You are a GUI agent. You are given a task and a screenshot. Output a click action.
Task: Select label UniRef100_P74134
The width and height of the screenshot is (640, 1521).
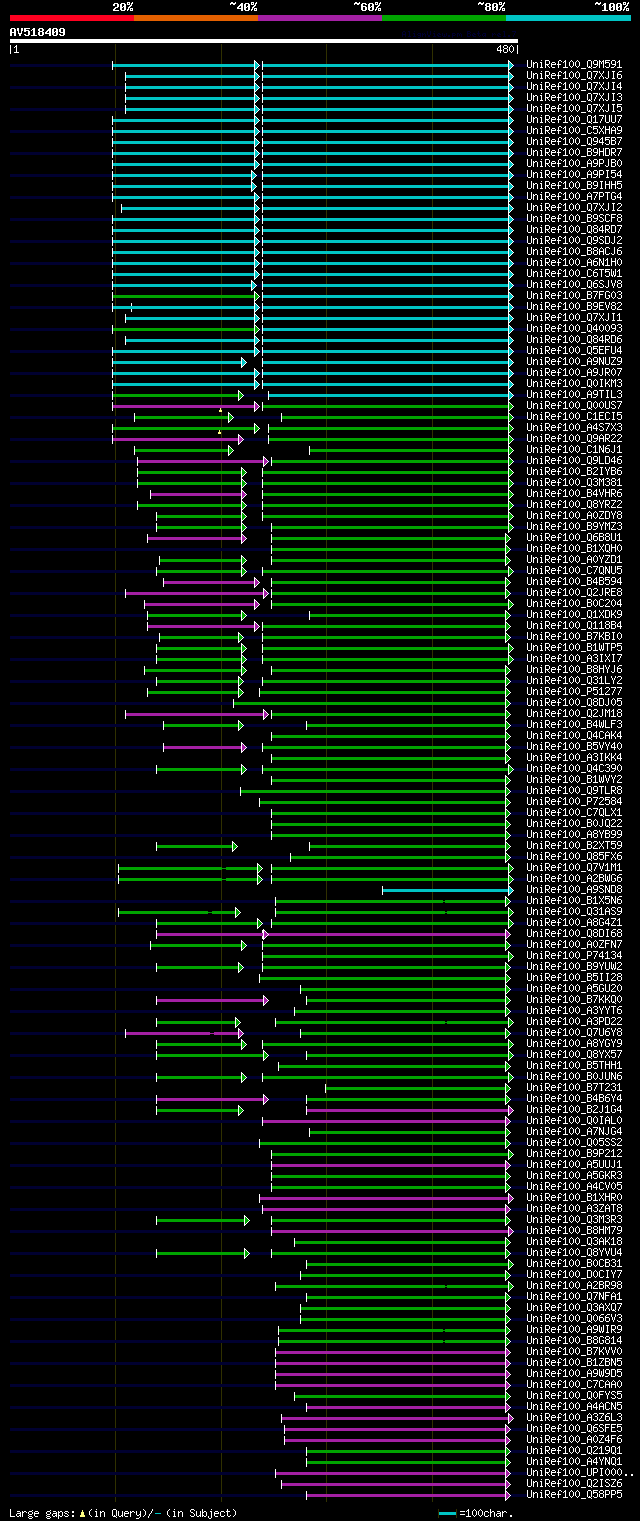[x=574, y=955]
